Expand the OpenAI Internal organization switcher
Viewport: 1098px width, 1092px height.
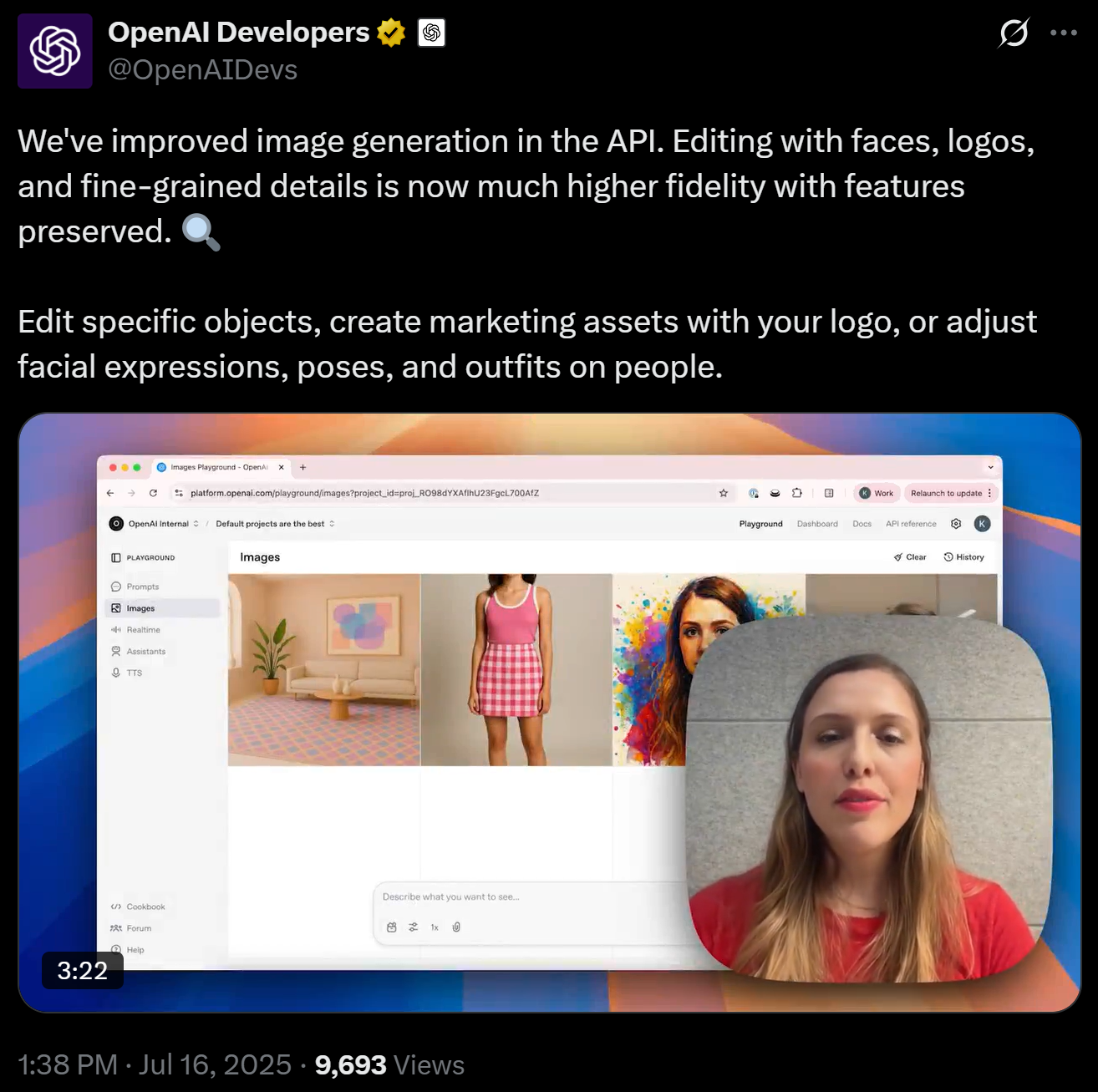(x=155, y=524)
